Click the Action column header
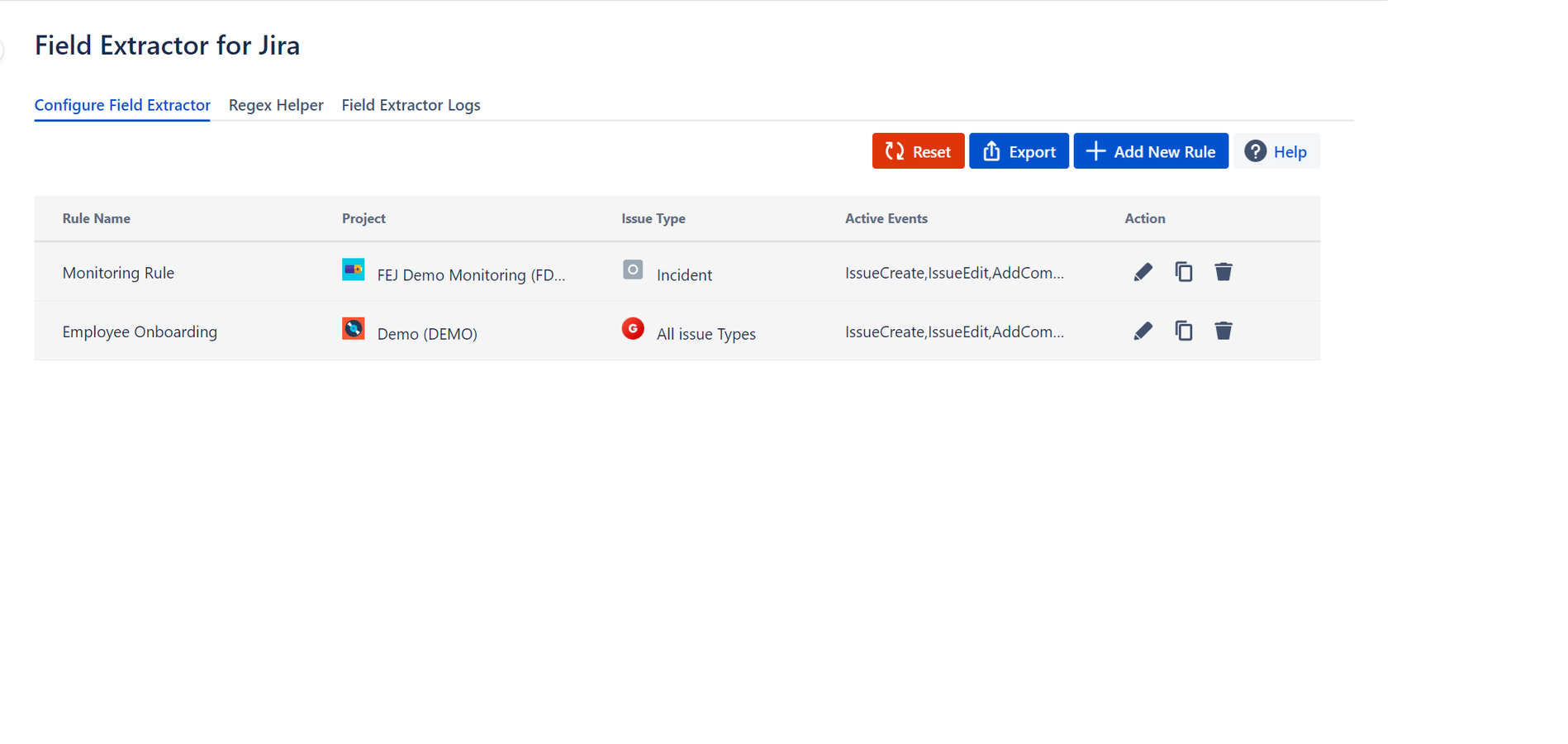The height and width of the screenshot is (744, 1568). 1144,218
